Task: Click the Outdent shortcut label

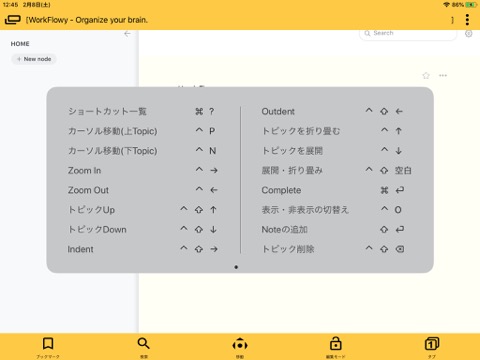Action: point(278,111)
